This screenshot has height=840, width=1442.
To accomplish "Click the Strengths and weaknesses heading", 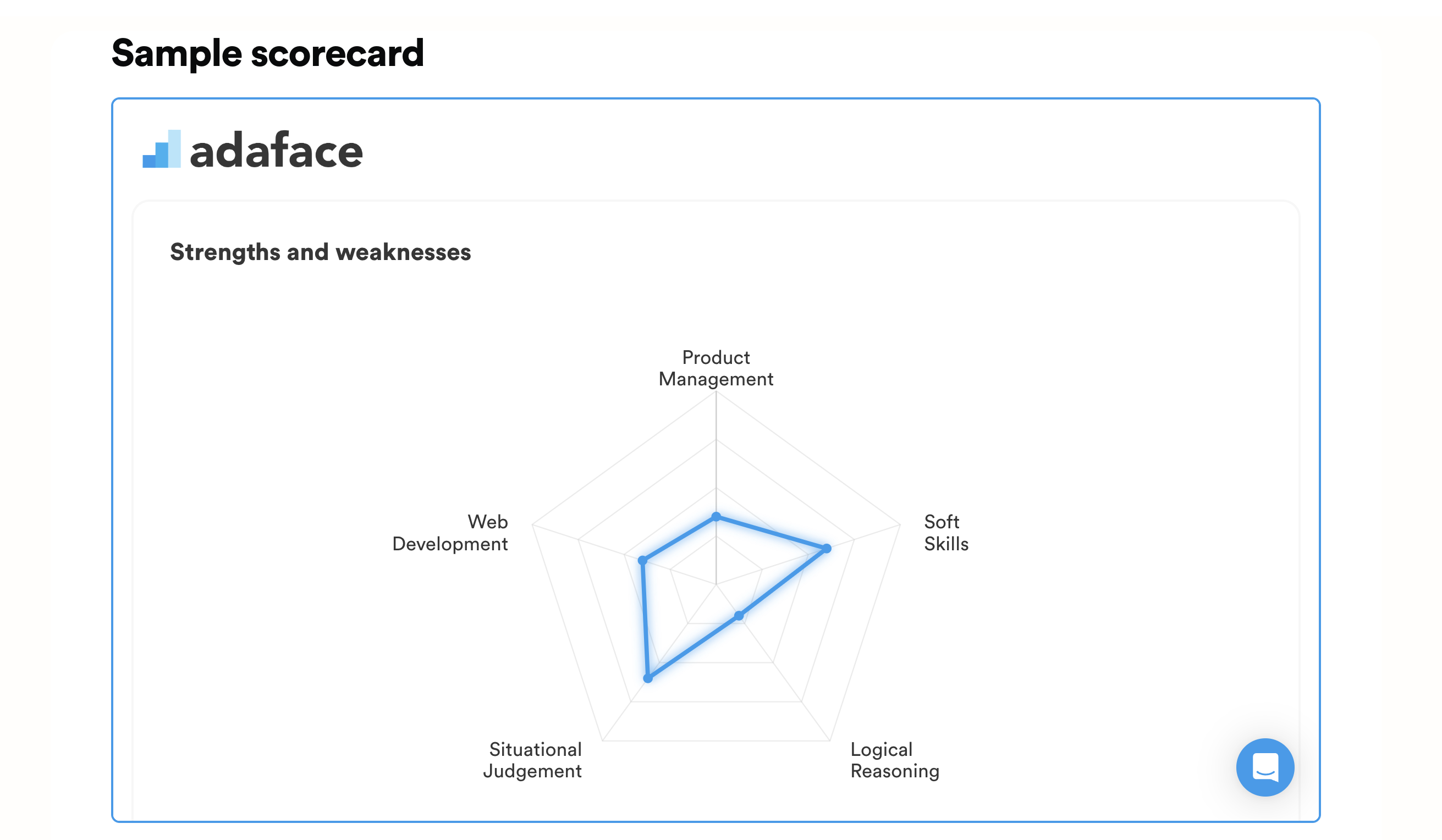I will (321, 252).
